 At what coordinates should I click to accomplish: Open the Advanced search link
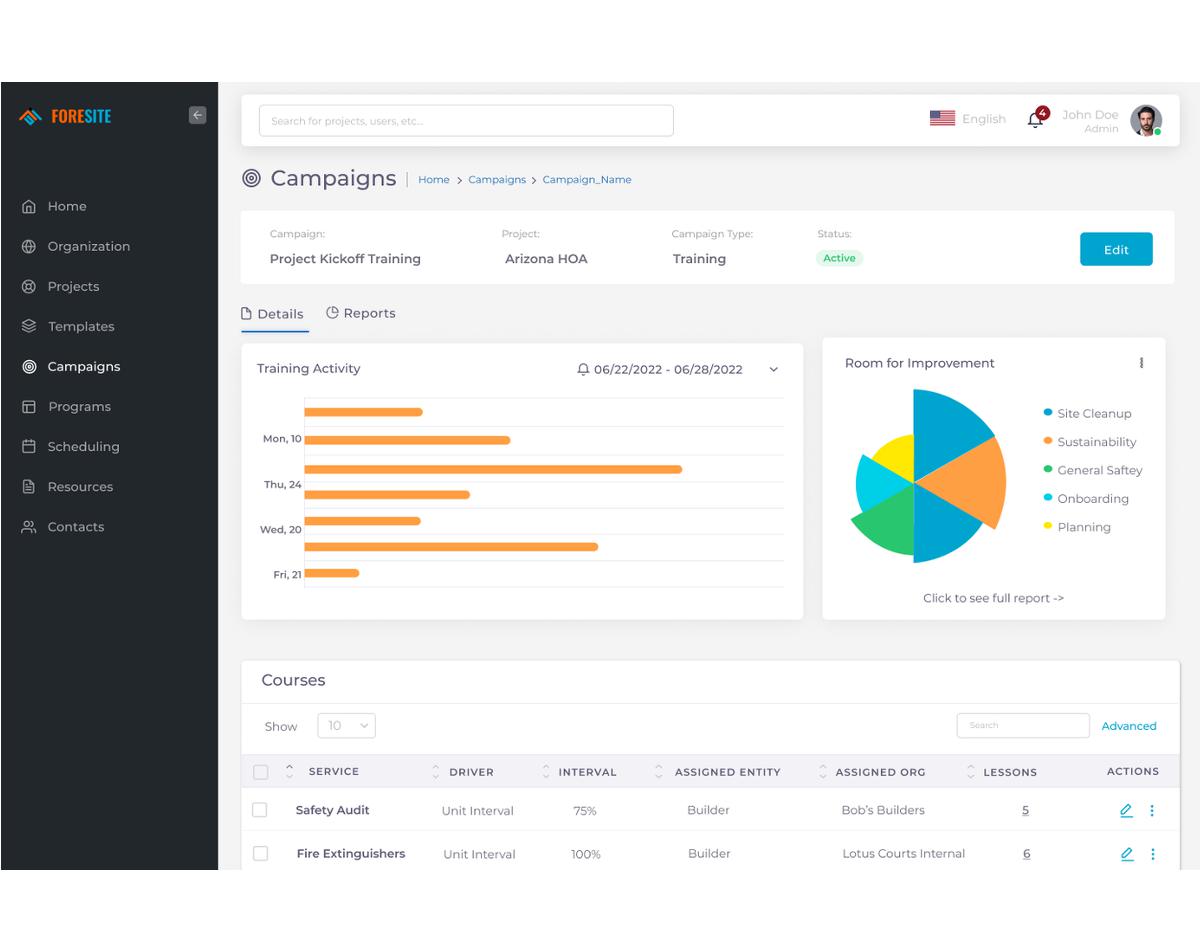point(1128,726)
